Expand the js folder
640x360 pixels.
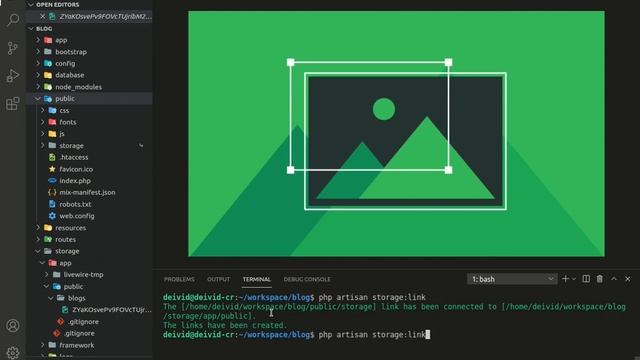[89, 134]
